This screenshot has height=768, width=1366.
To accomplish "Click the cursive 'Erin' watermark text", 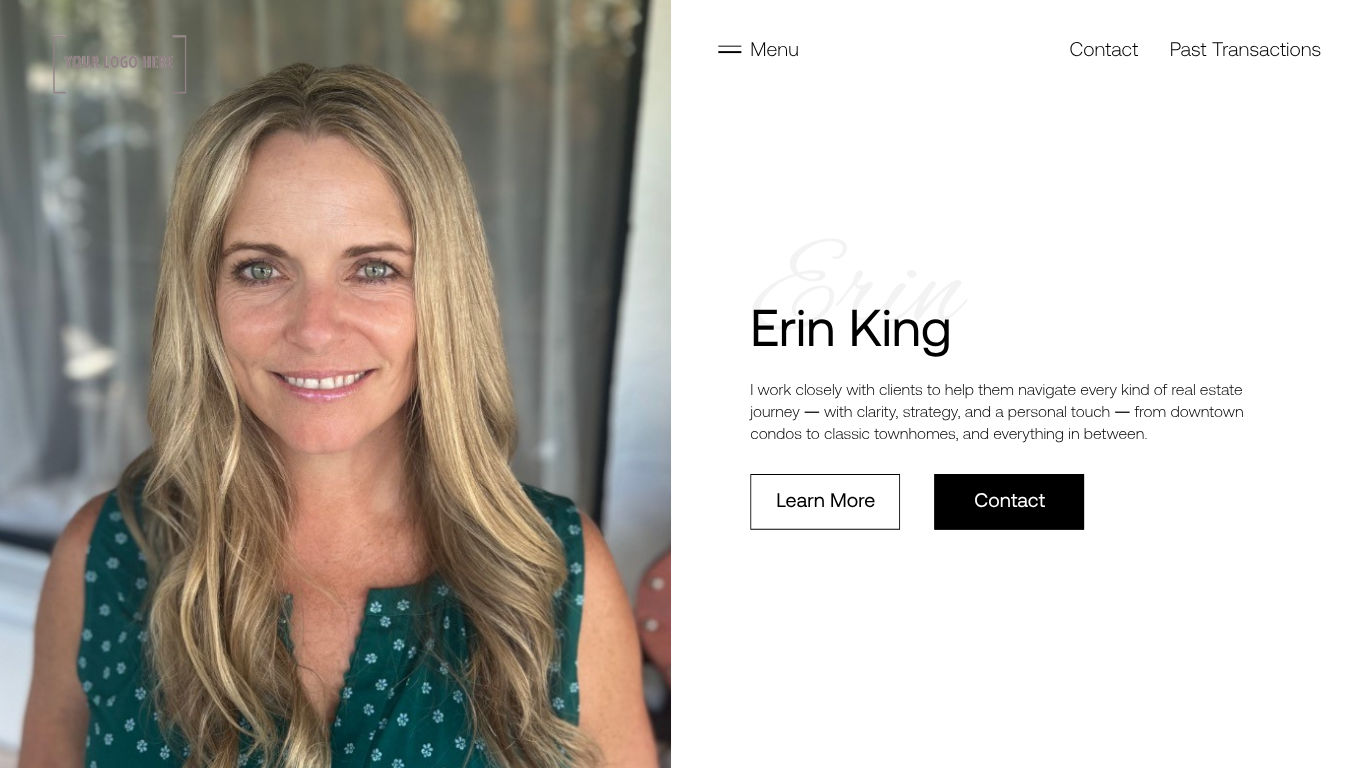I will coord(860,280).
